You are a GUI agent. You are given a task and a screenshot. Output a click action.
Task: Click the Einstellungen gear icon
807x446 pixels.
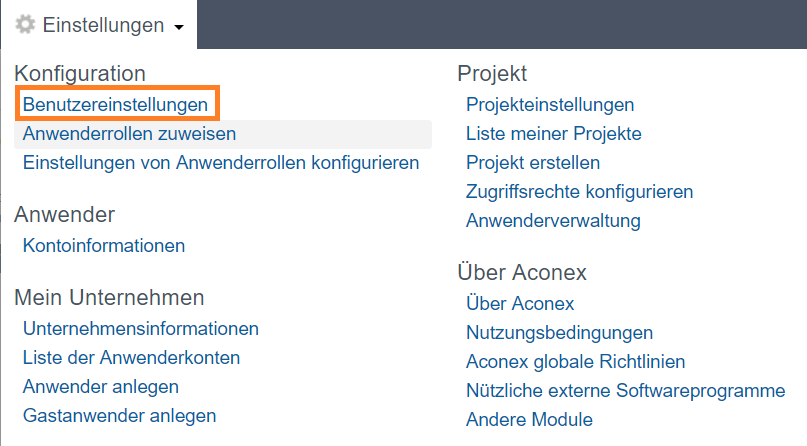[x=25, y=24]
